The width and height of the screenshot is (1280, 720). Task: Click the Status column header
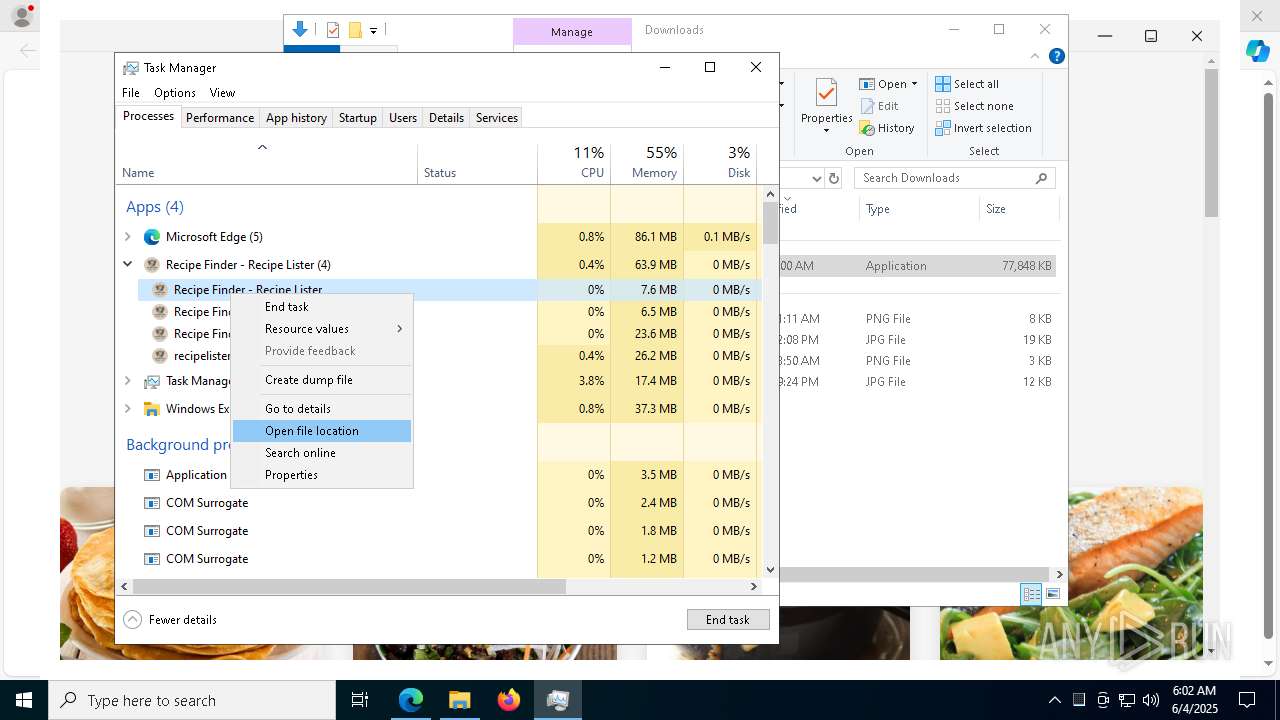point(477,163)
